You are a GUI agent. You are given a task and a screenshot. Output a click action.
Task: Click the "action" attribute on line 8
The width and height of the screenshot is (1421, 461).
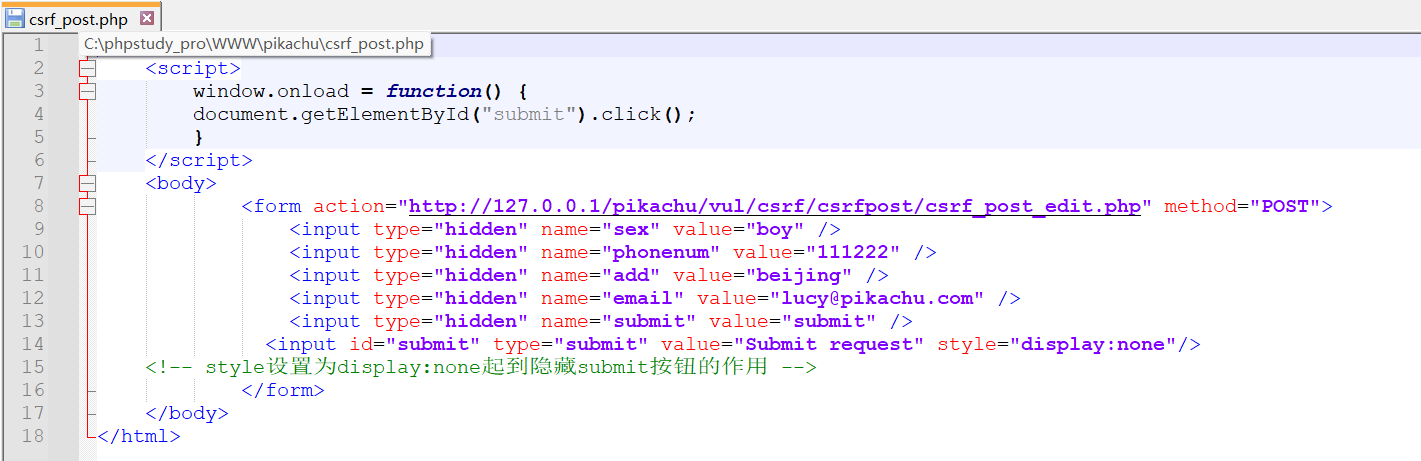click(x=349, y=206)
